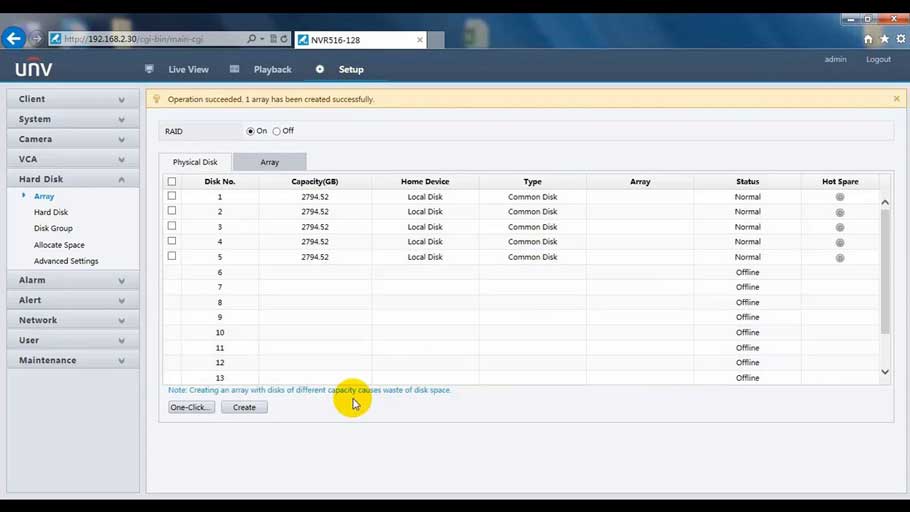Open Disk Group in sidebar
The height and width of the screenshot is (512, 910).
pyautogui.click(x=53, y=228)
